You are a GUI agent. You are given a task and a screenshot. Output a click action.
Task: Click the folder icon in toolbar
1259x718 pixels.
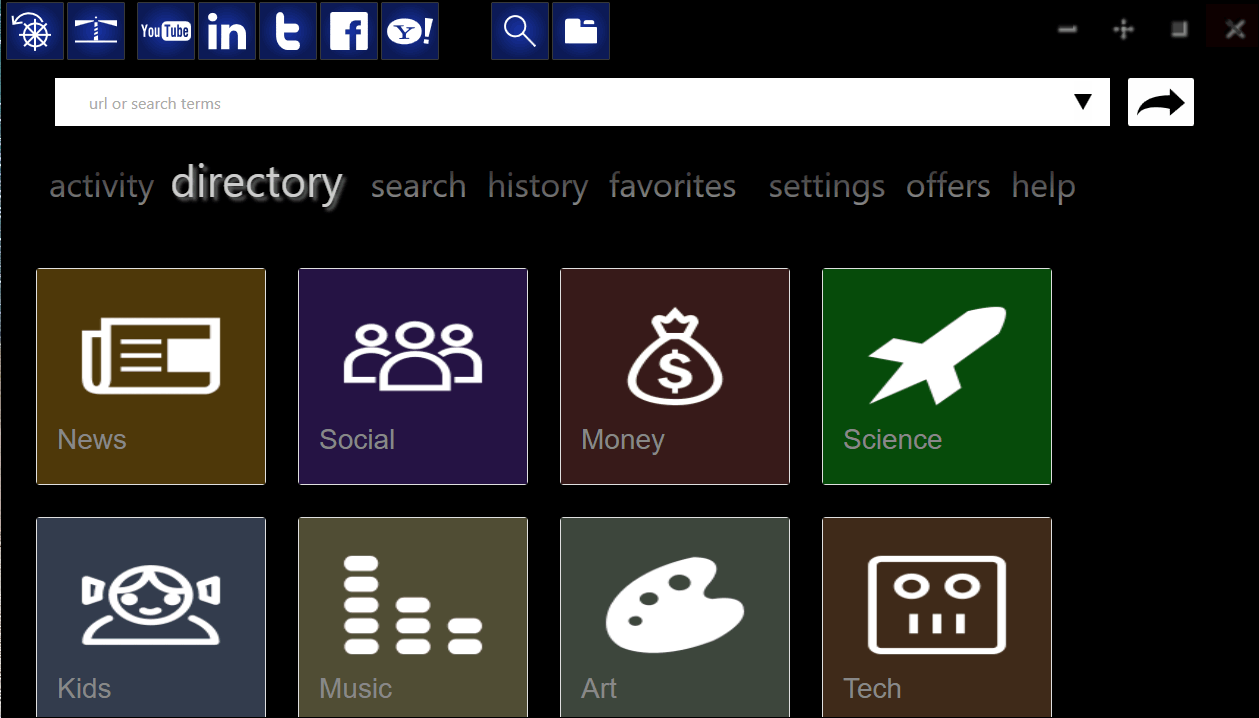pos(581,31)
